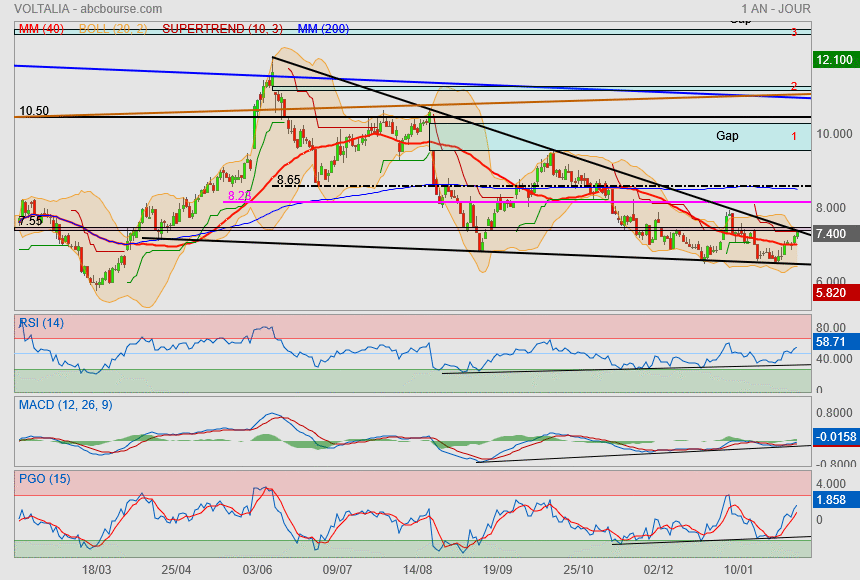The width and height of the screenshot is (860, 580).
Task: Select the MM (40) indicator legend
Action: click(41, 29)
